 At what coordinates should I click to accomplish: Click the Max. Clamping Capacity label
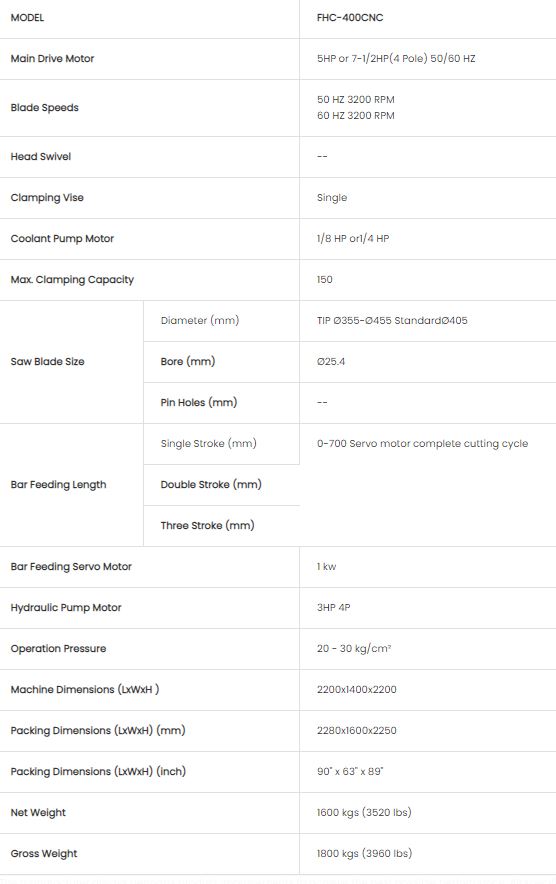tap(72, 280)
